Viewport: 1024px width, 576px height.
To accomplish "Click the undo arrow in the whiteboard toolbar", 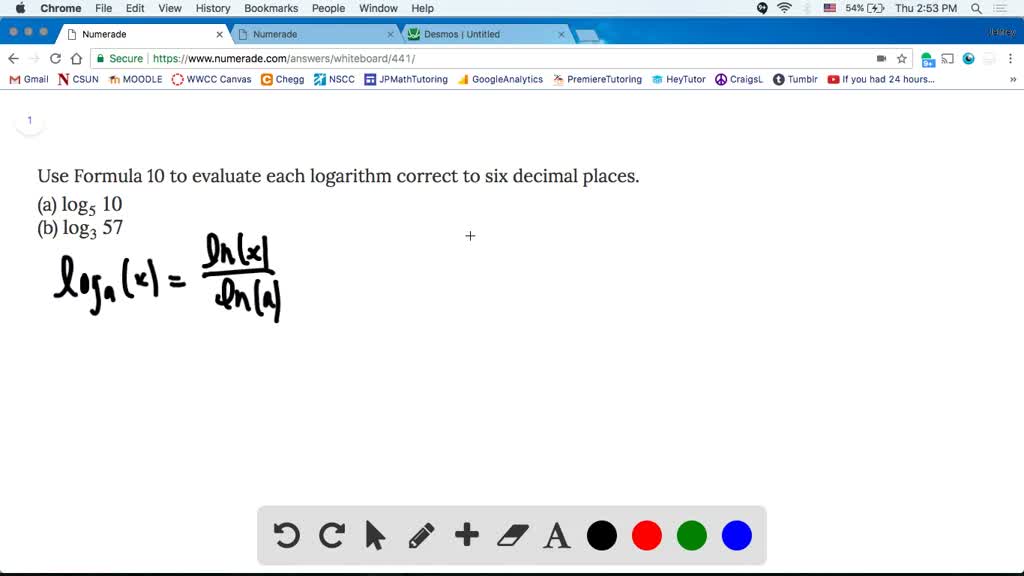I will (x=287, y=535).
